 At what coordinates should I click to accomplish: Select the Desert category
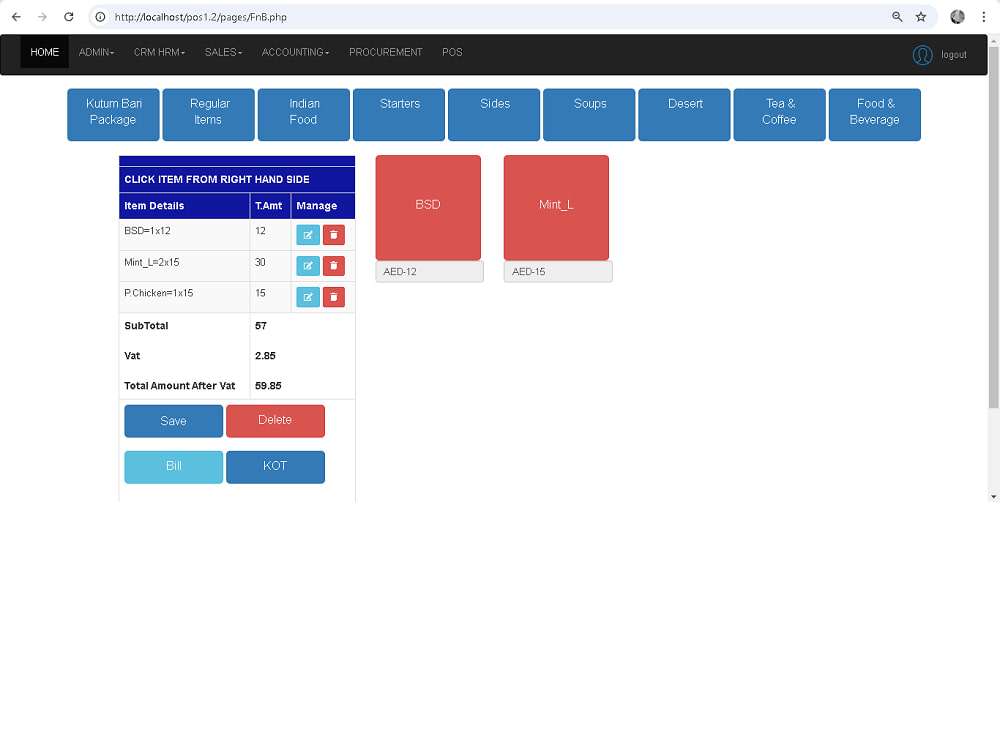684,114
